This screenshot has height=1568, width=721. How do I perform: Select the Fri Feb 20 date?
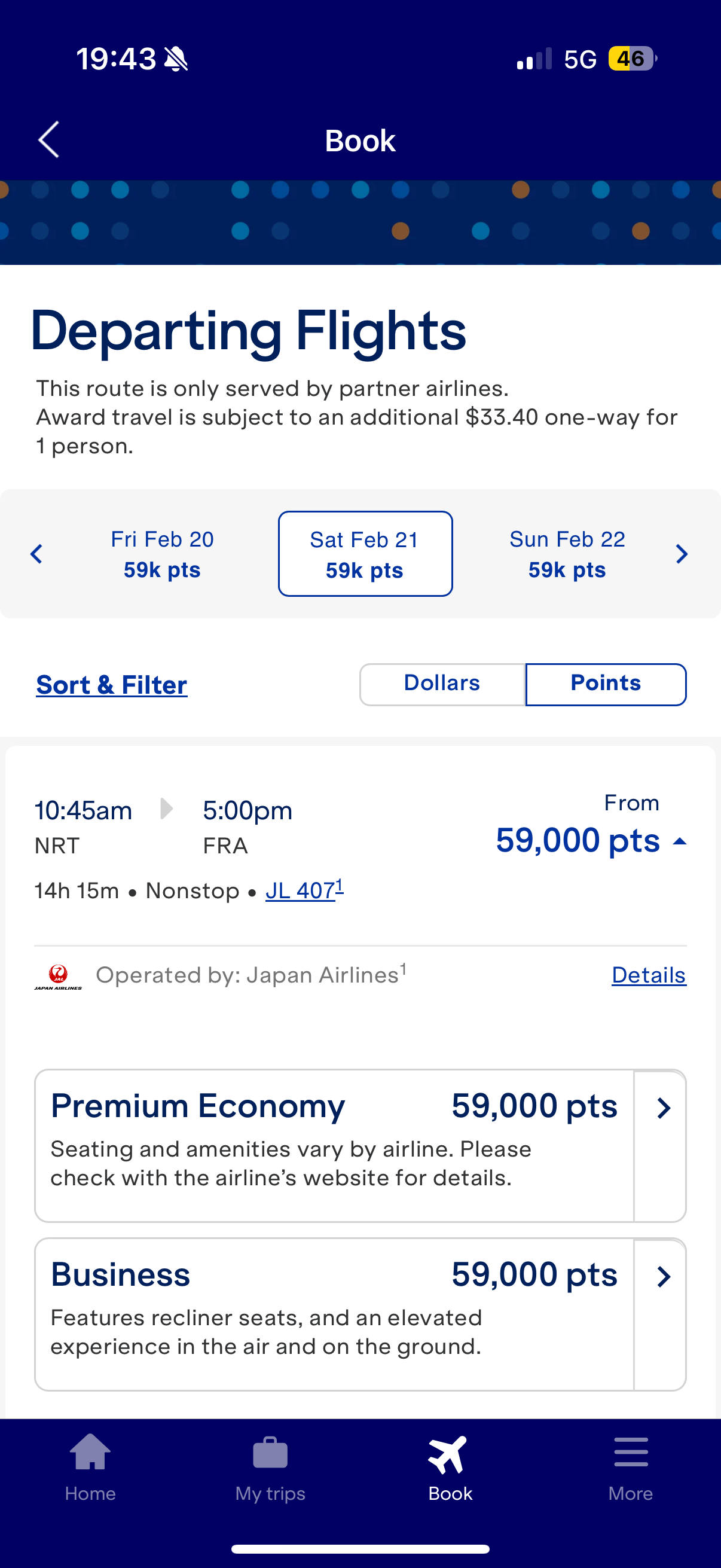(x=162, y=554)
